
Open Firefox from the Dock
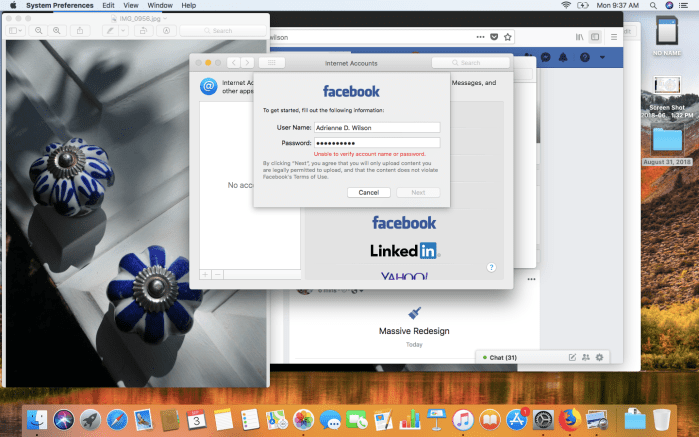[x=570, y=419]
